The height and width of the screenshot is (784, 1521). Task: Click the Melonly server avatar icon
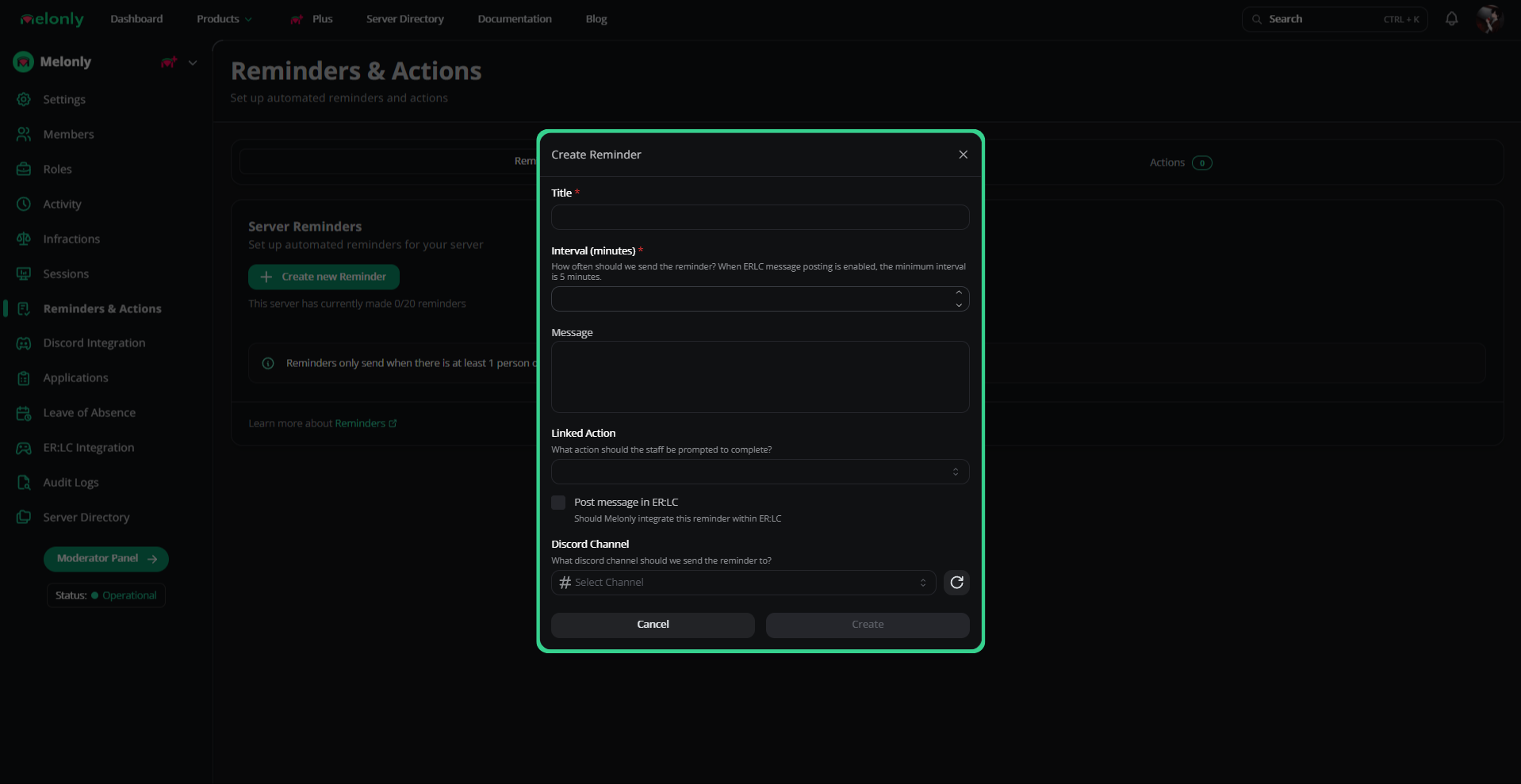click(x=23, y=62)
